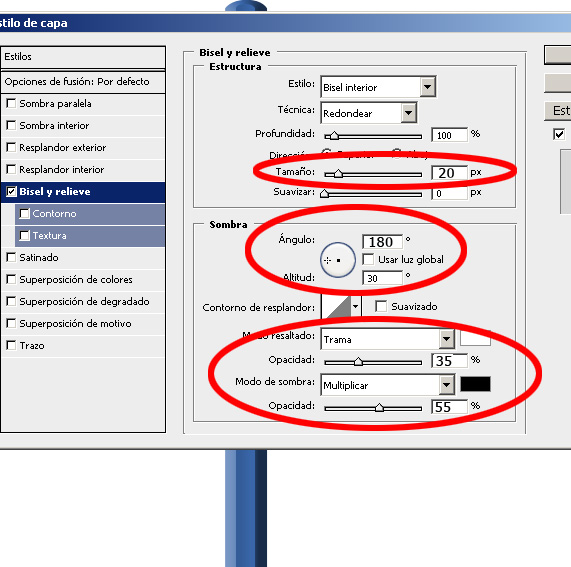The width and height of the screenshot is (571, 567).
Task: Toggle the preview checkbox at right edge
Action: (x=559, y=134)
